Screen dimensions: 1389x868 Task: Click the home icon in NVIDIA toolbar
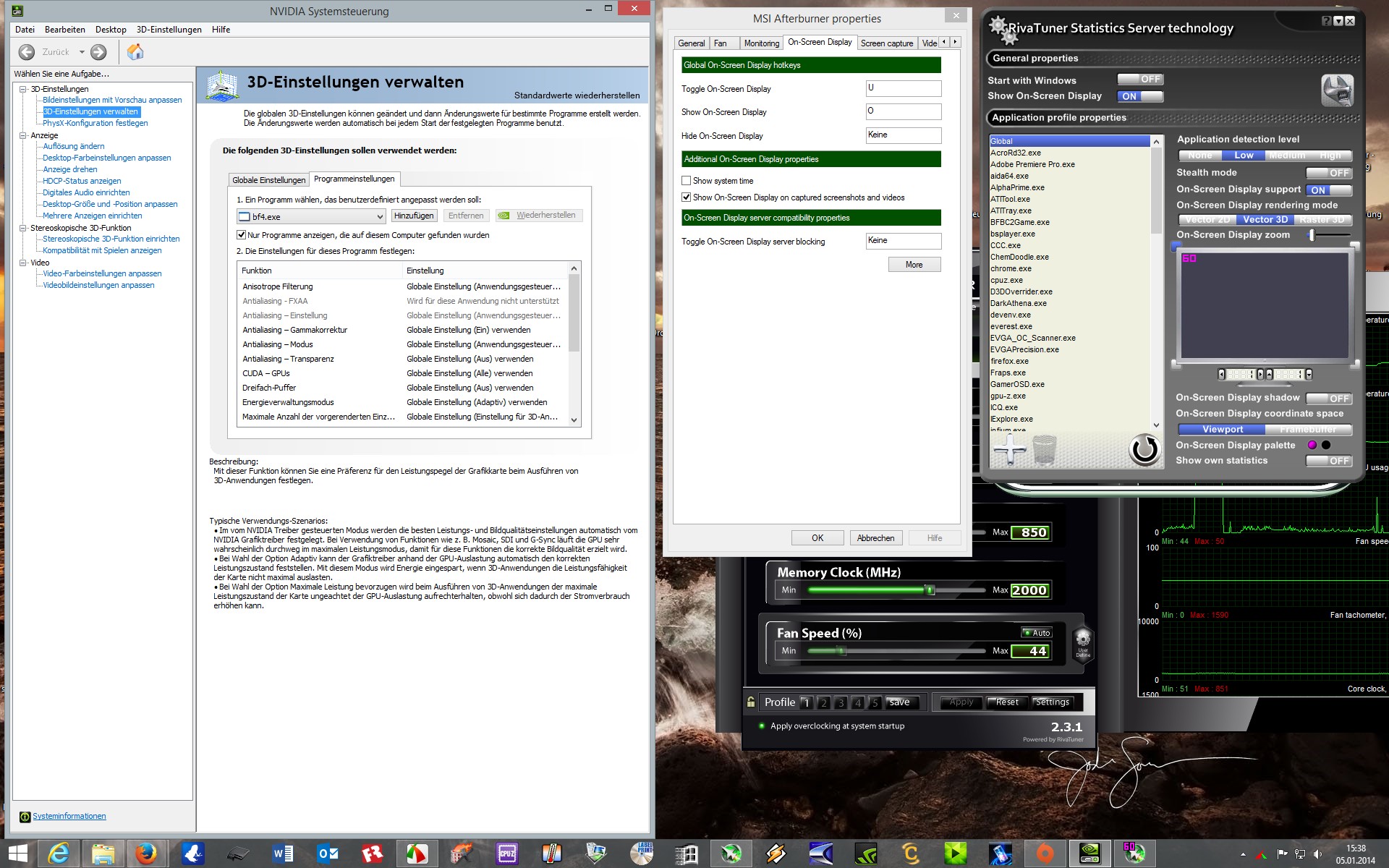135,52
